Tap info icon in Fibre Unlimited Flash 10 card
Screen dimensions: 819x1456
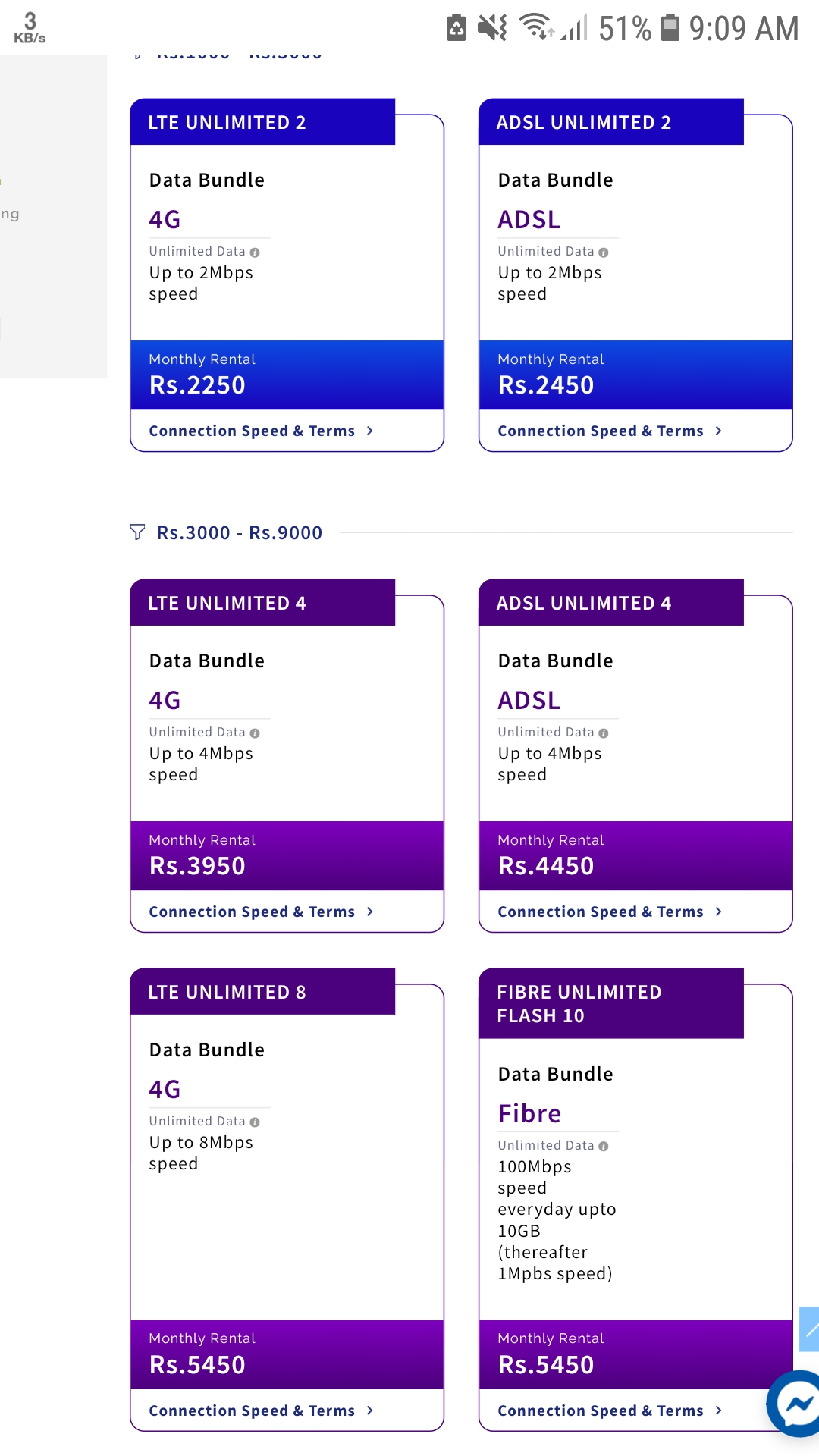[x=604, y=1147]
